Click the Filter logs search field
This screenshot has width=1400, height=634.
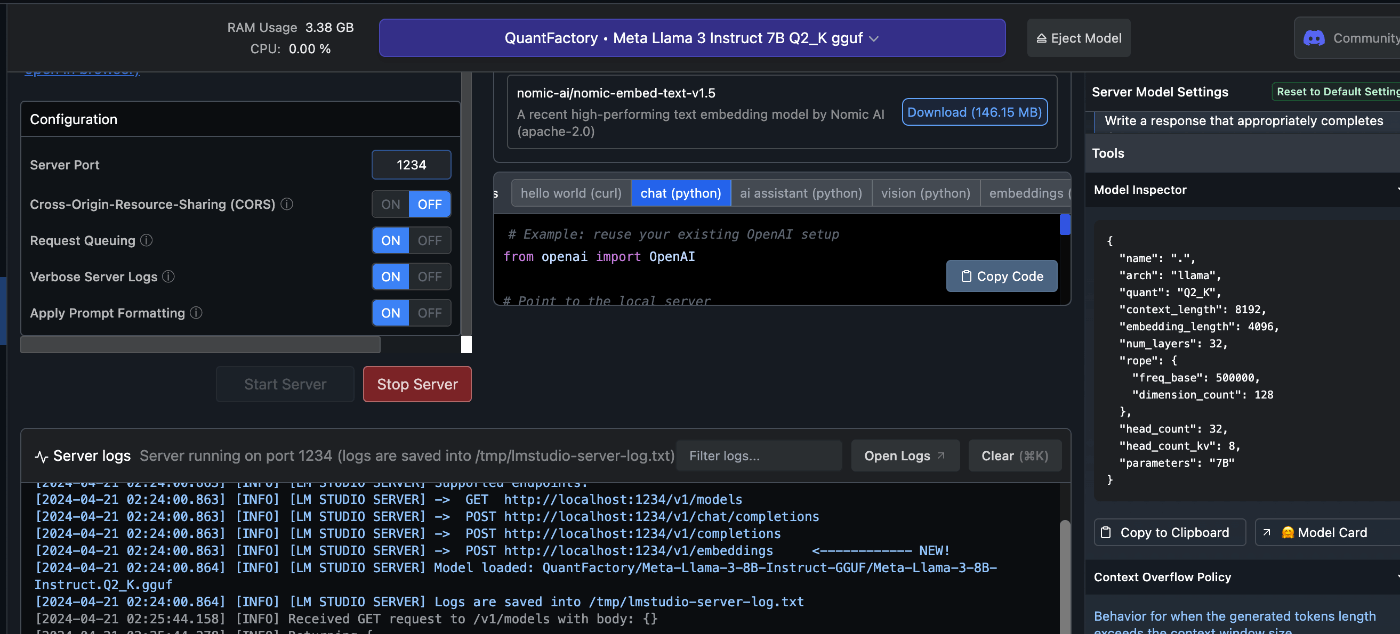(759, 456)
